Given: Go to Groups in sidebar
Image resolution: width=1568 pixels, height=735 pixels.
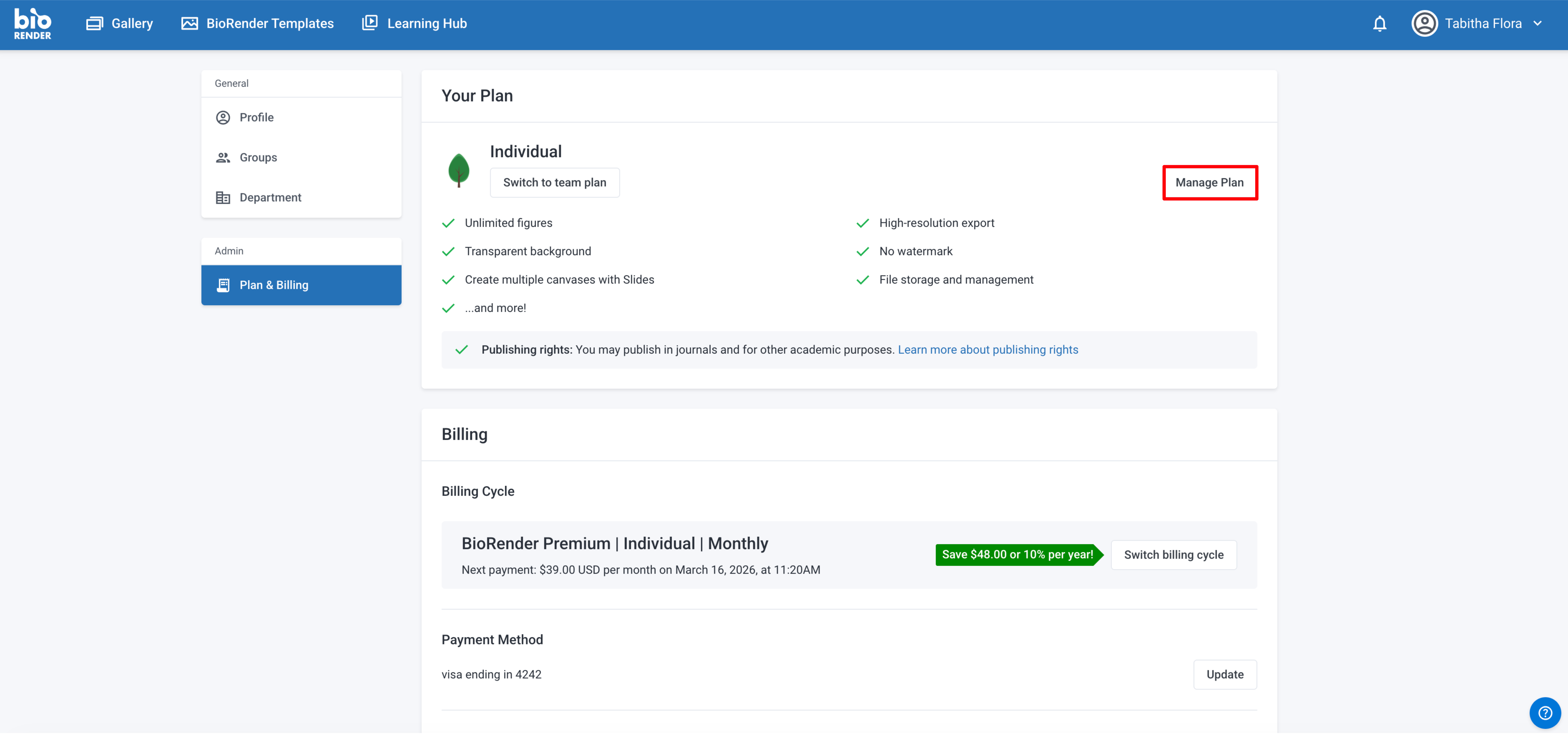Looking at the screenshot, I should [x=258, y=158].
